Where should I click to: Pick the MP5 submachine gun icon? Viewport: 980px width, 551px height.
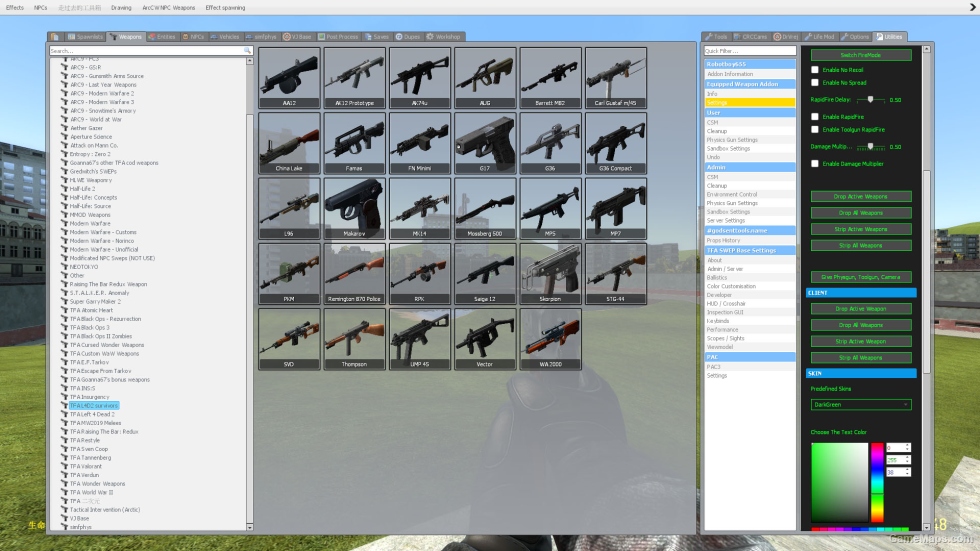tap(550, 208)
